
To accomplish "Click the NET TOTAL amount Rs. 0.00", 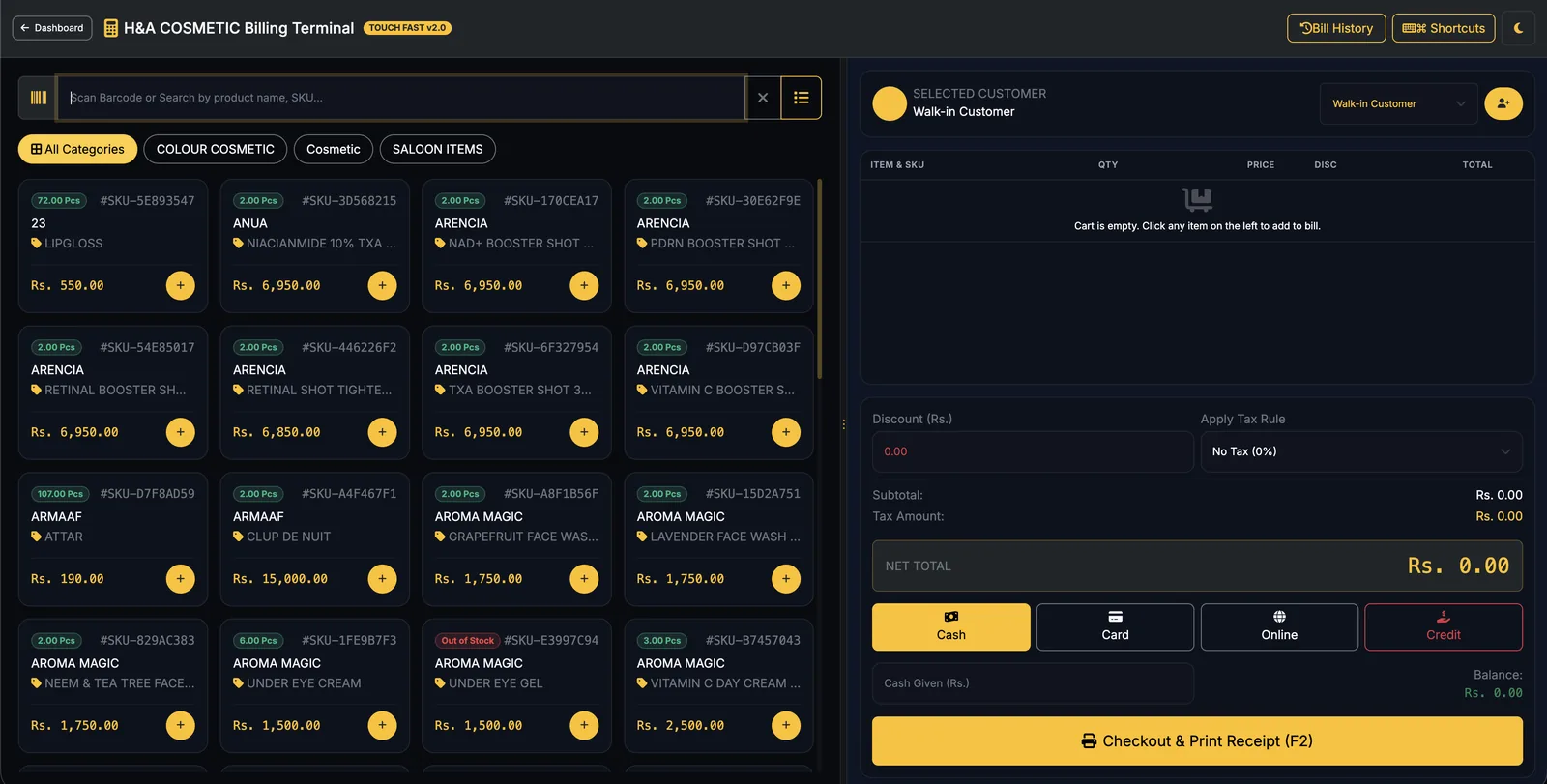I will coord(1458,566).
